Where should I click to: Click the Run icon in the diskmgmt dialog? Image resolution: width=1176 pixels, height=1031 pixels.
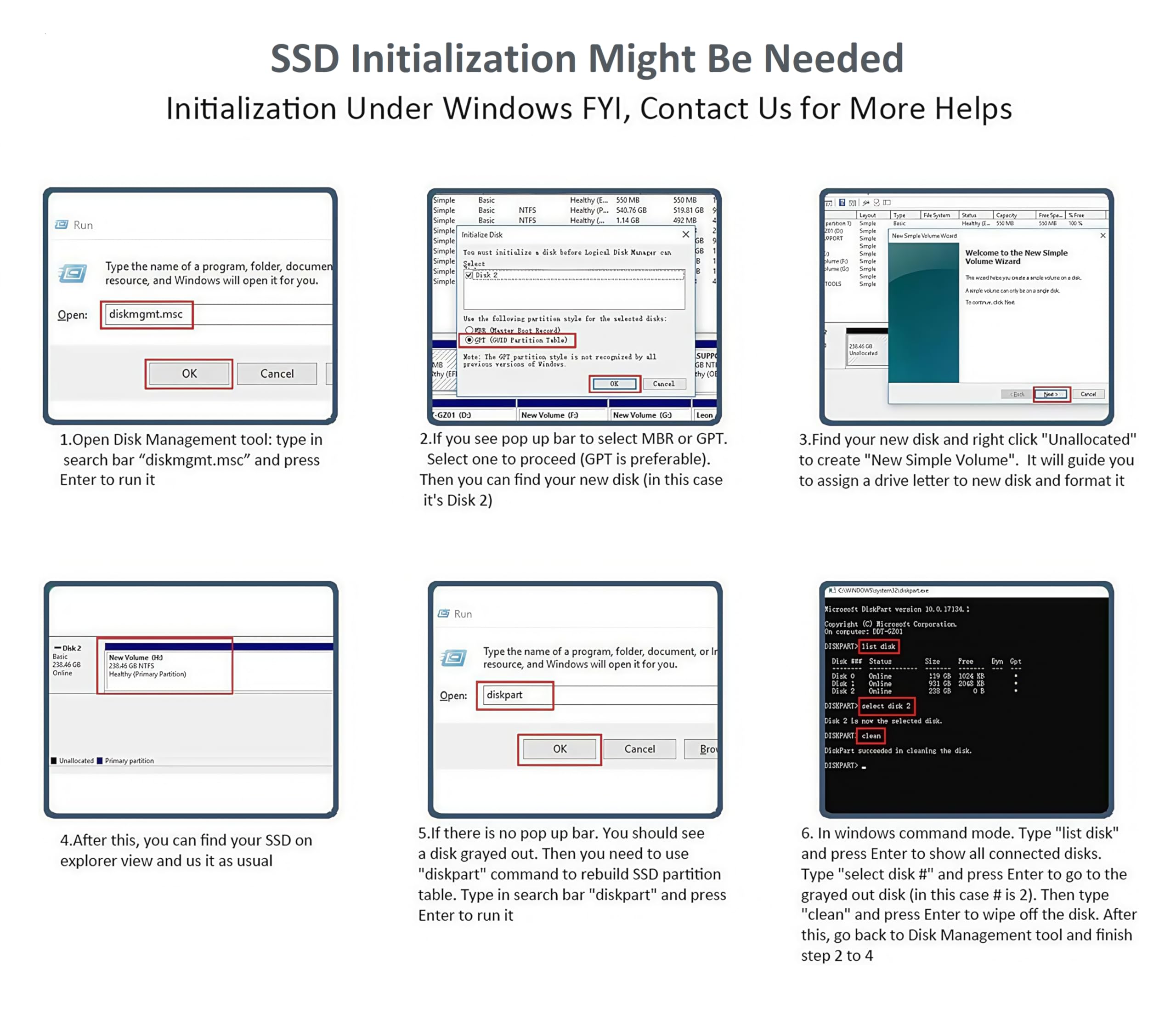(x=73, y=273)
